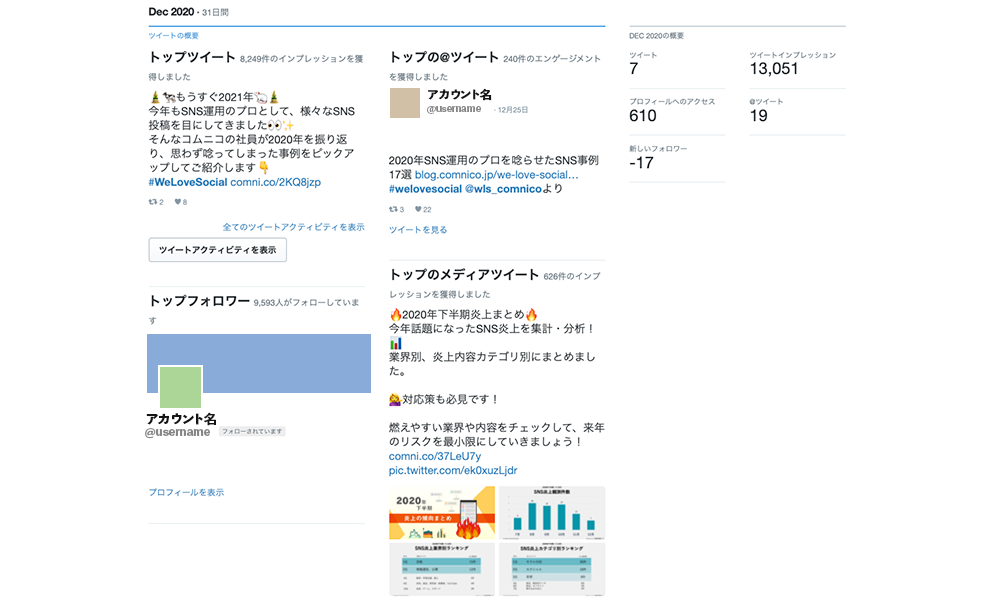Viewport: 1000px width, 600px height.
Task: Click the プロフィールを表示 link
Action: (186, 492)
